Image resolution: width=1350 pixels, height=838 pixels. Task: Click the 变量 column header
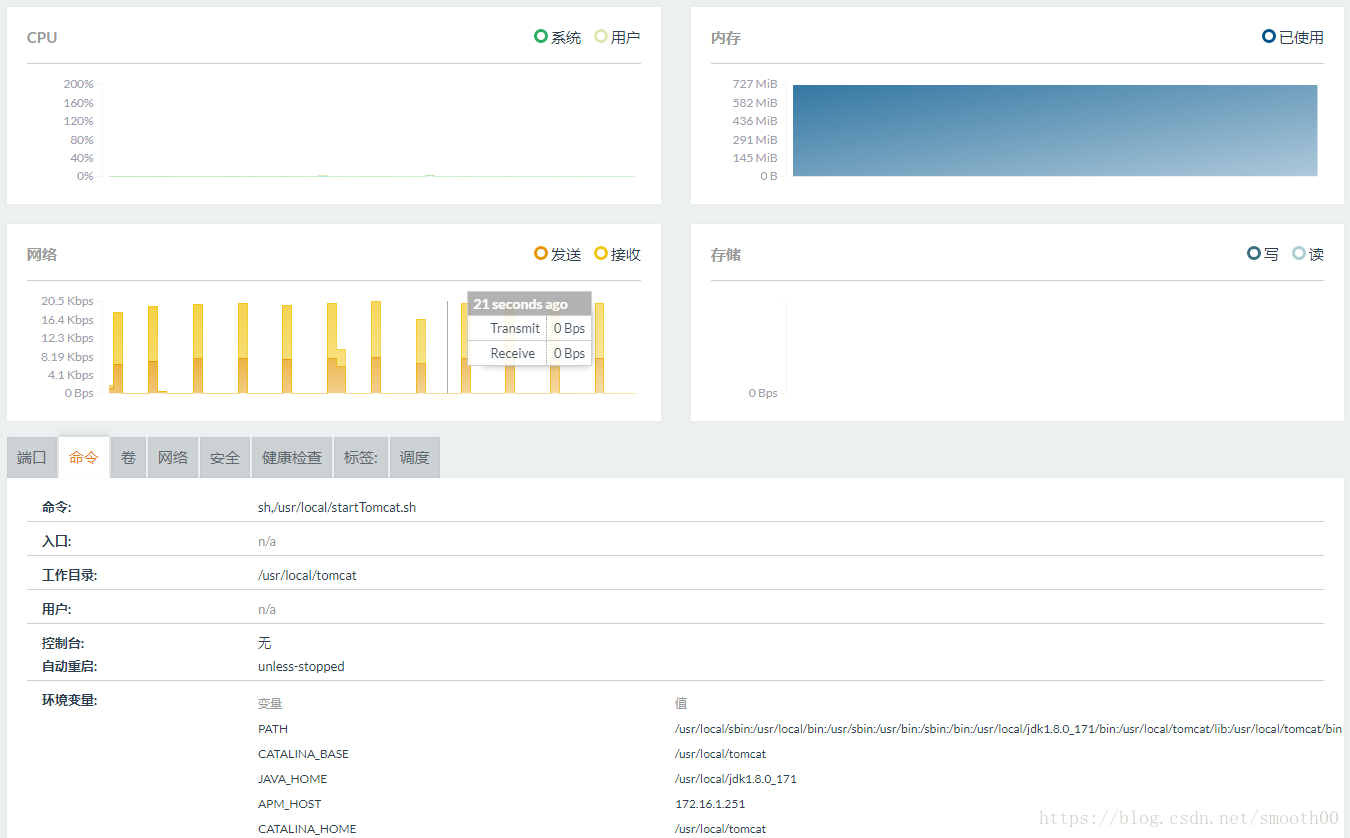pos(270,704)
